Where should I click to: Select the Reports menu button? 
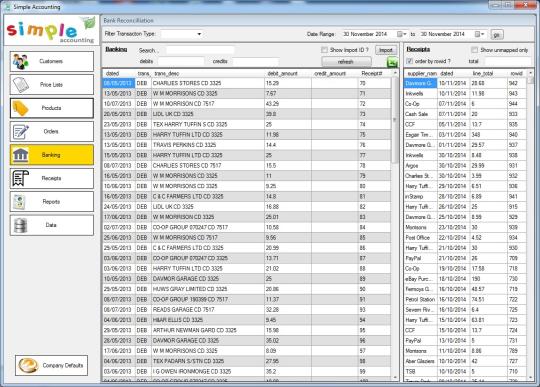click(x=52, y=202)
